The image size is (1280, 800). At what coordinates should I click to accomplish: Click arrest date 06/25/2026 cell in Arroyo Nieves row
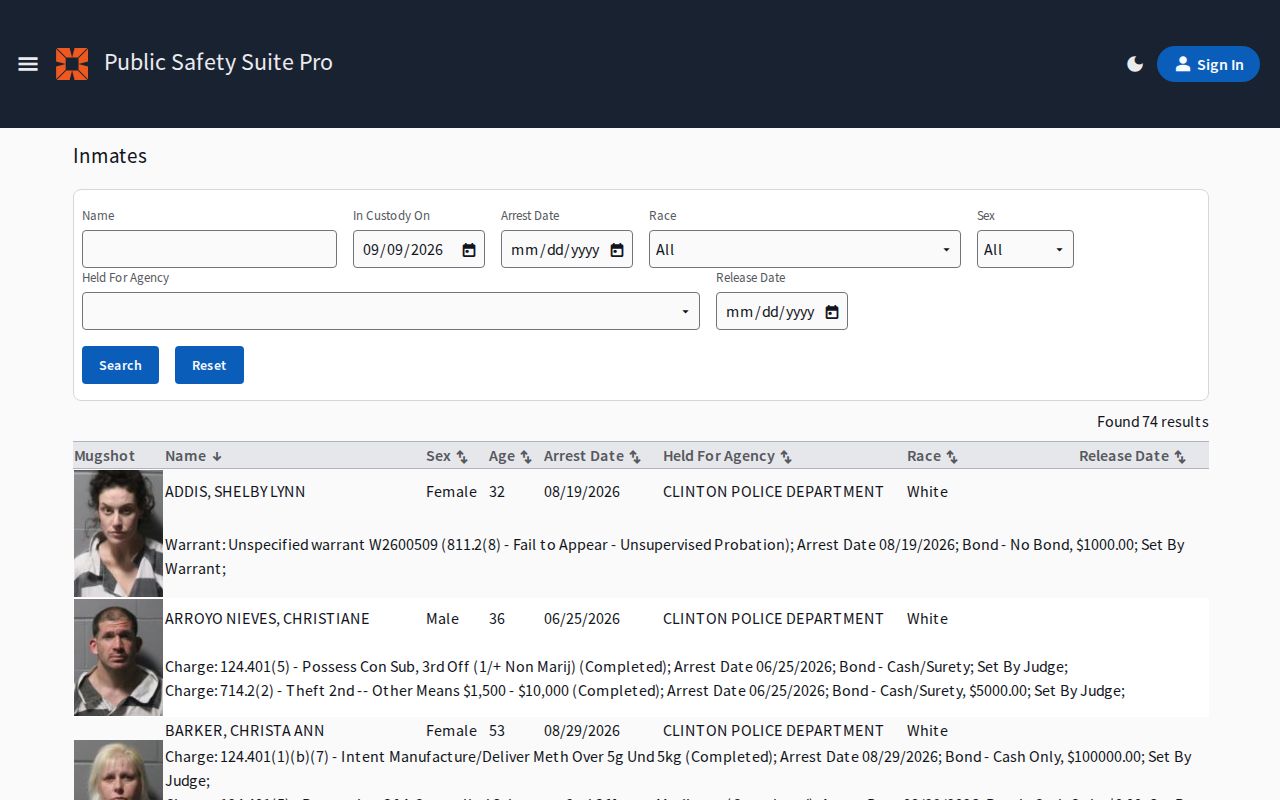tap(582, 619)
